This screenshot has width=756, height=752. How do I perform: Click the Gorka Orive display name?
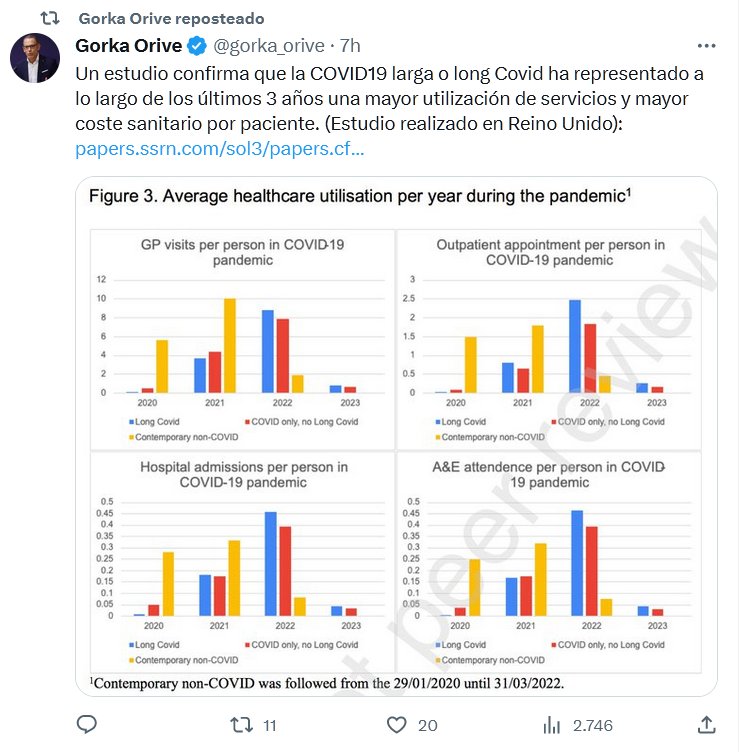click(130, 46)
